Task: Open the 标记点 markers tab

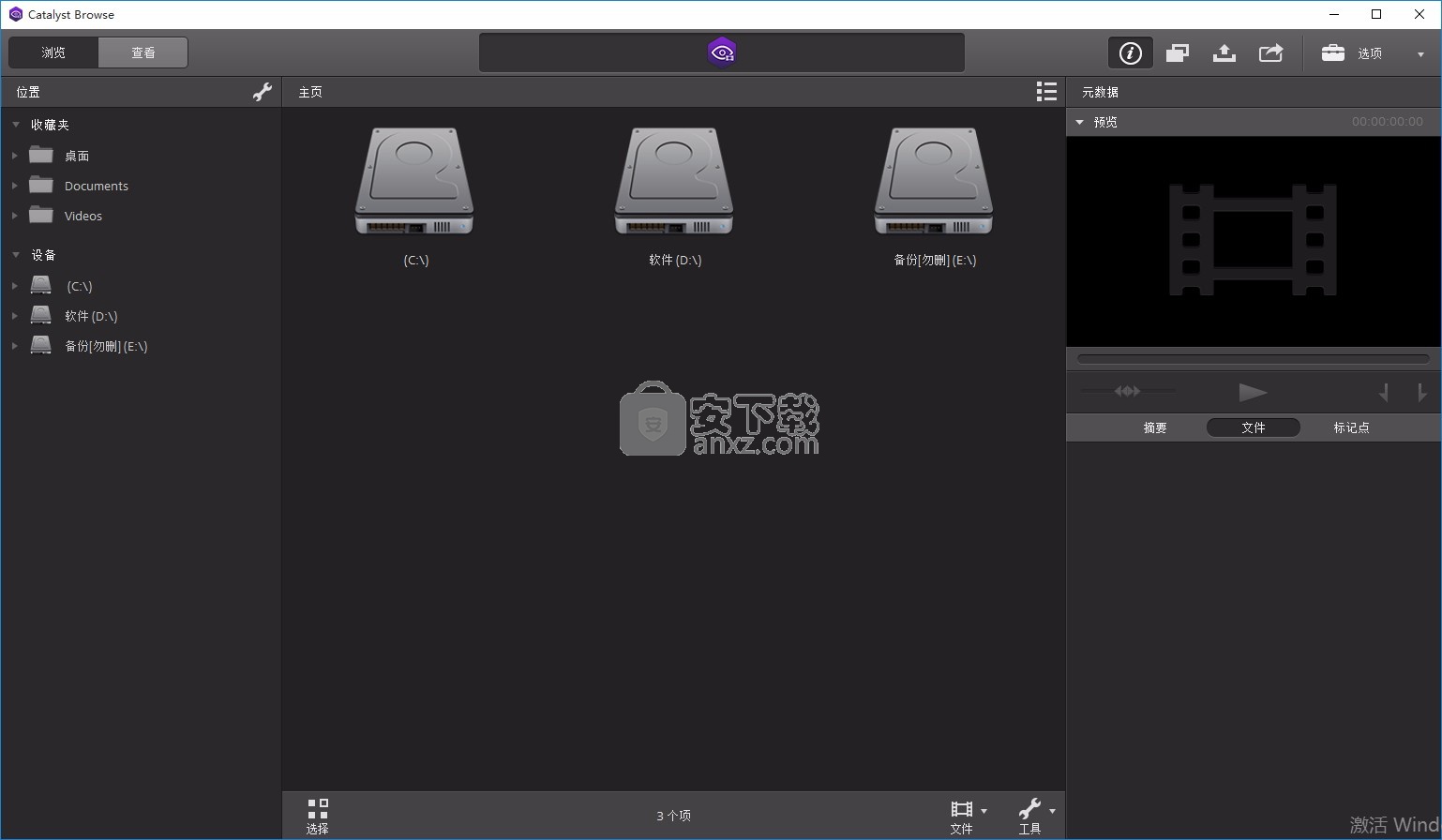Action: (x=1351, y=427)
